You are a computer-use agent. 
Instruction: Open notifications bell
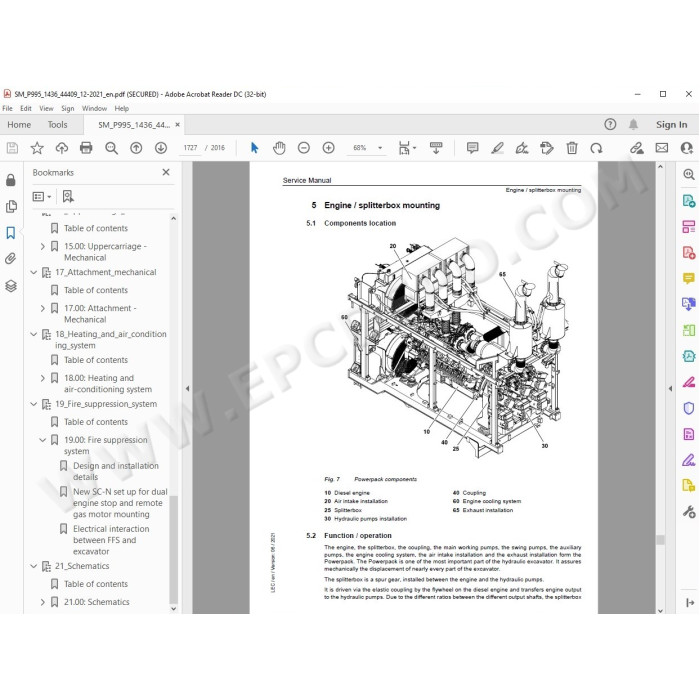633,125
